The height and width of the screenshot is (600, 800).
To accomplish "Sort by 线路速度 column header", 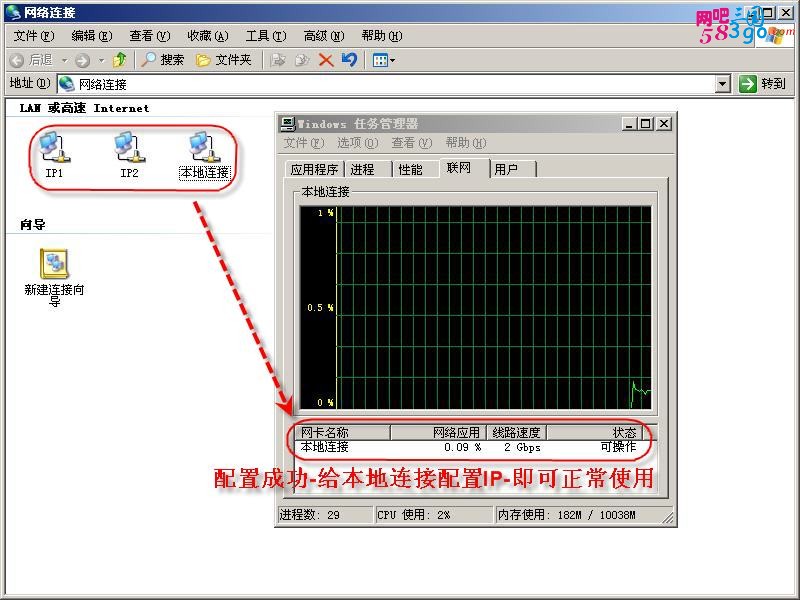I will [x=517, y=433].
